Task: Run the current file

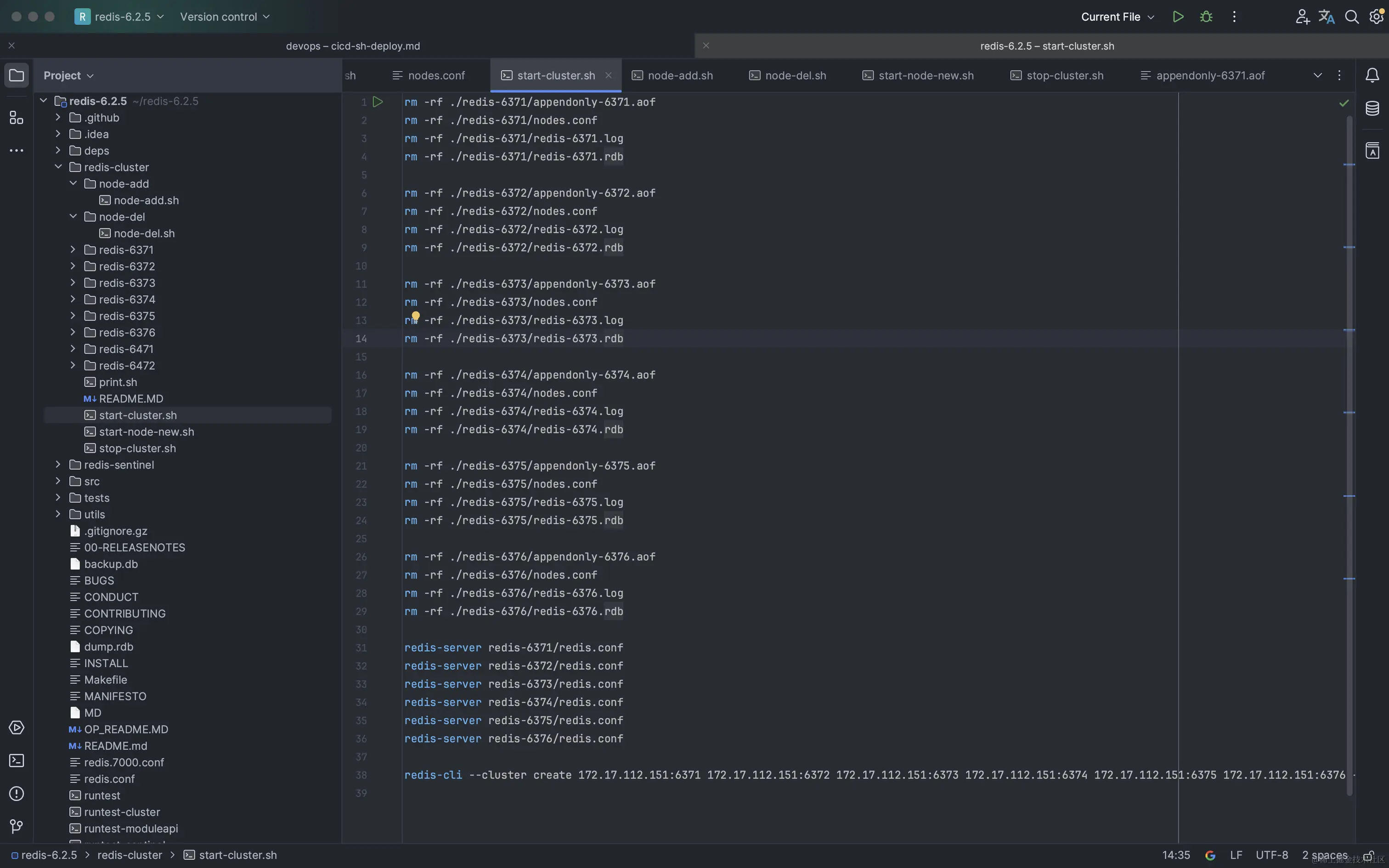Action: [1178, 17]
